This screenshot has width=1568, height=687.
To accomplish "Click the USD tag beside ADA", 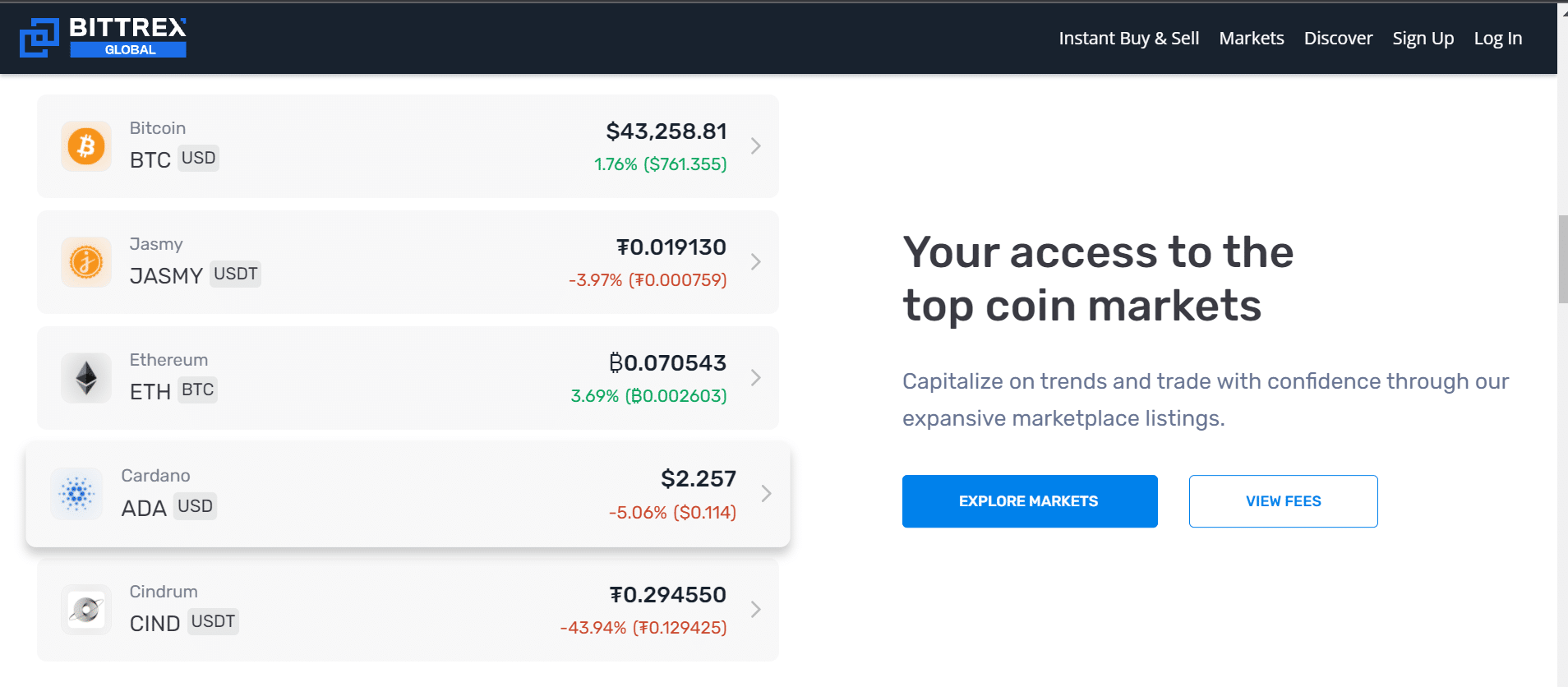I will tap(196, 506).
